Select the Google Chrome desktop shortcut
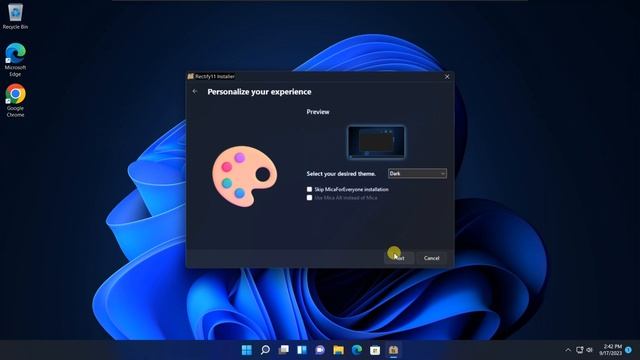Viewport: 640px width, 360px height. point(16,100)
